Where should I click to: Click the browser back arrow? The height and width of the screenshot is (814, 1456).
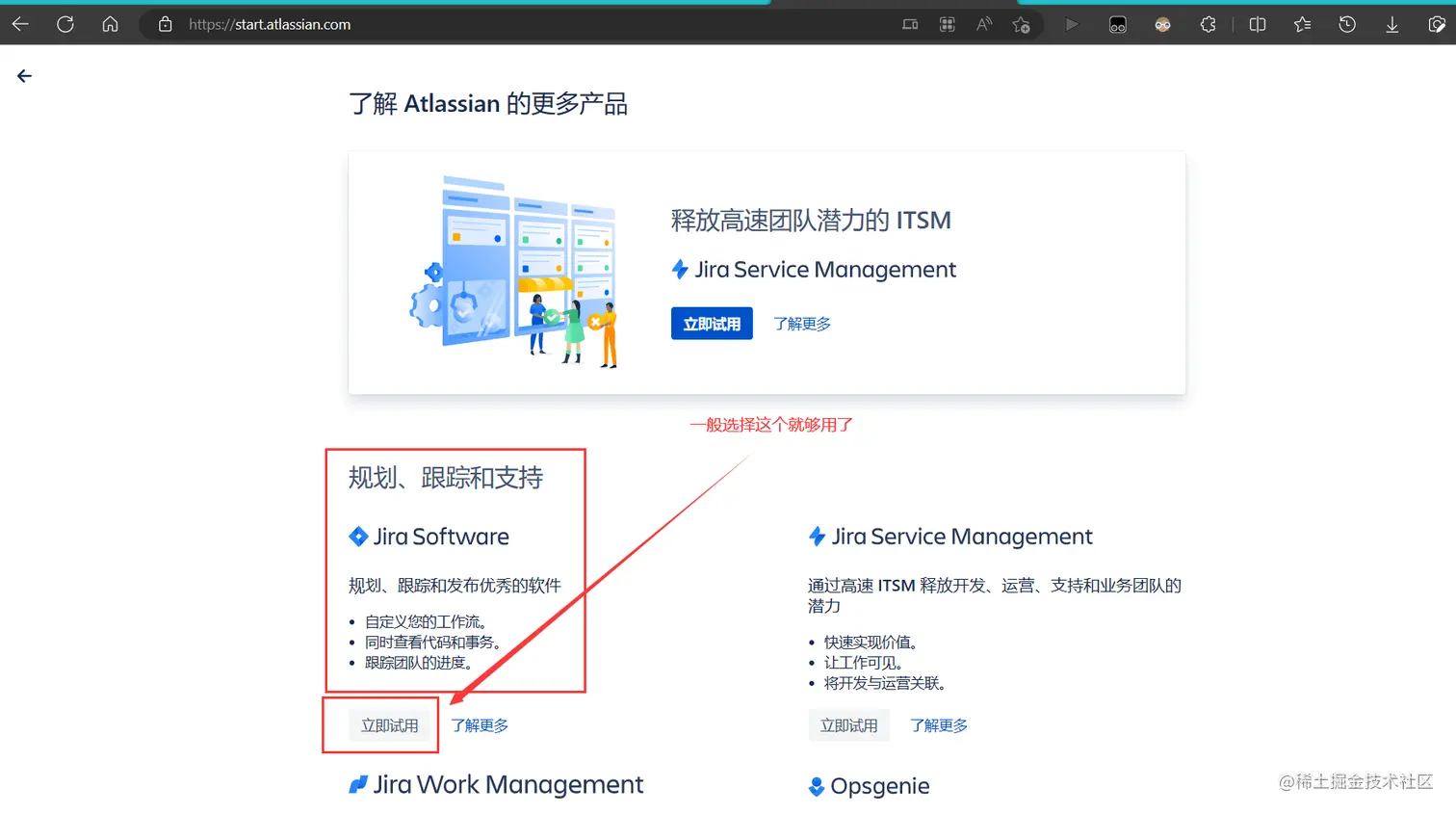coord(20,24)
